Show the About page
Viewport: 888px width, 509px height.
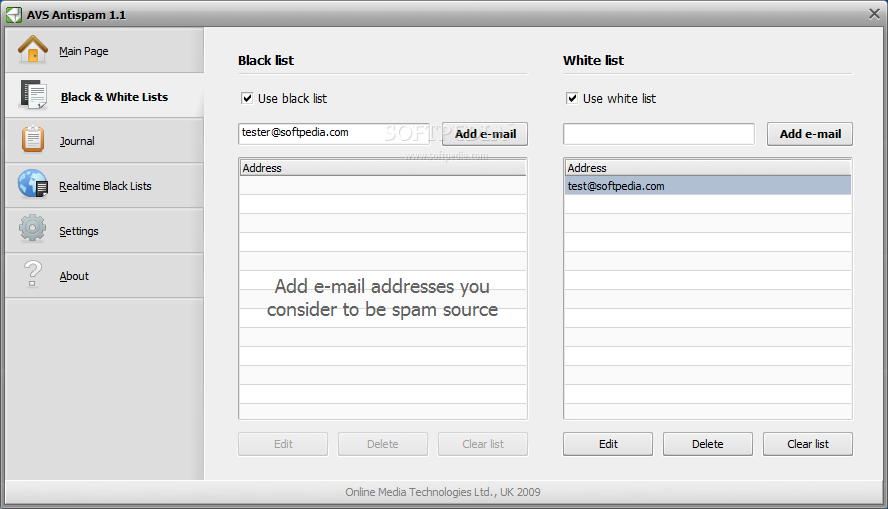(104, 275)
